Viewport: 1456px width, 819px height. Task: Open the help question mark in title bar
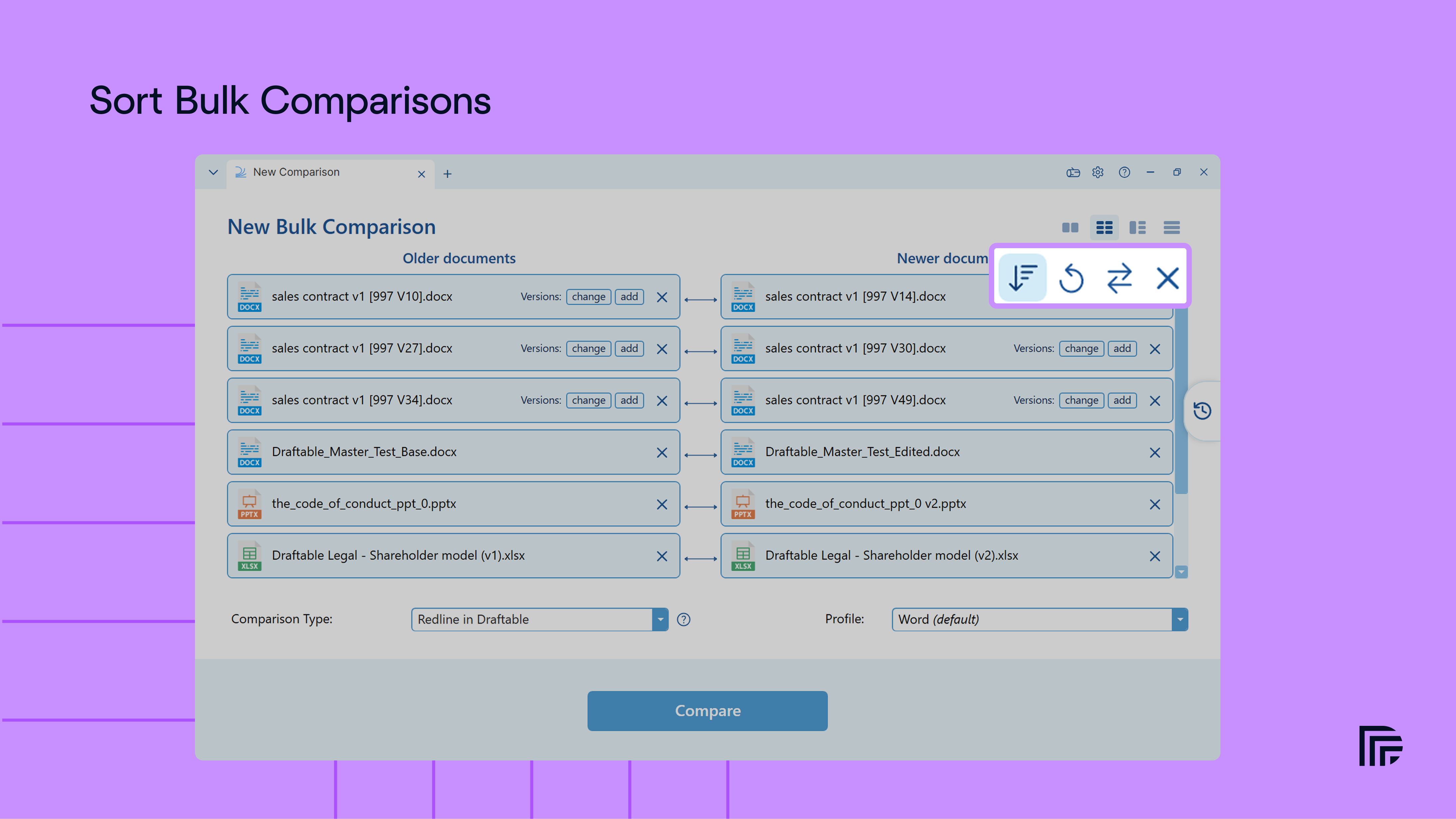point(1125,172)
